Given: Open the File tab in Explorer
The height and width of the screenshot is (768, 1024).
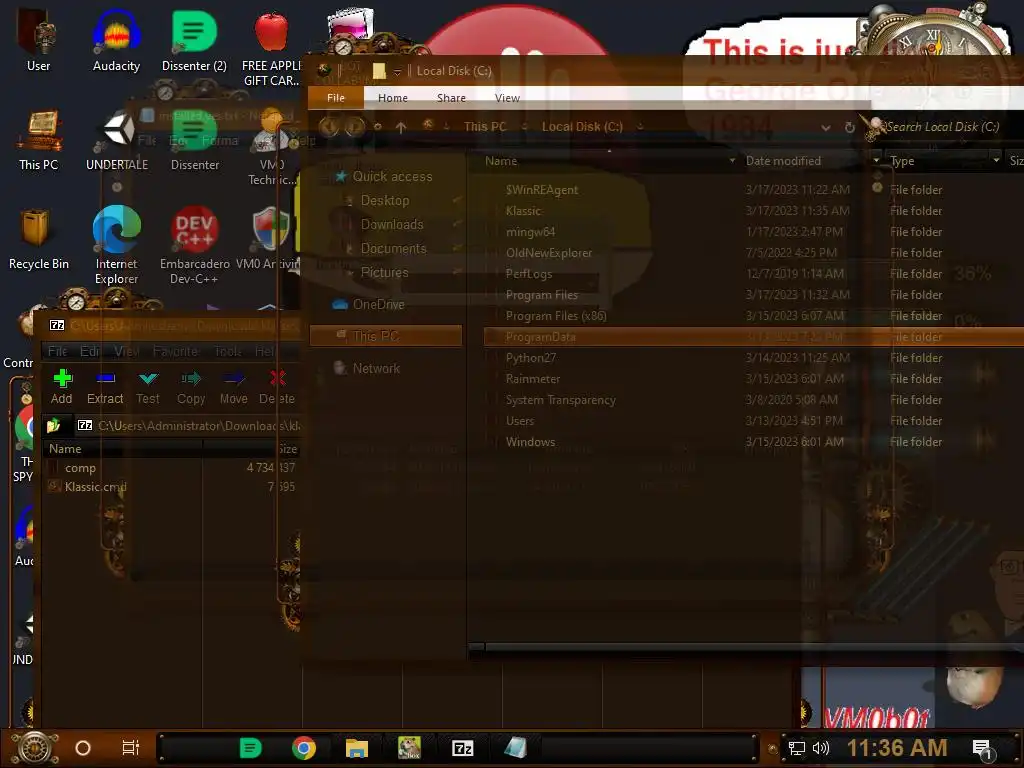Looking at the screenshot, I should 336,97.
